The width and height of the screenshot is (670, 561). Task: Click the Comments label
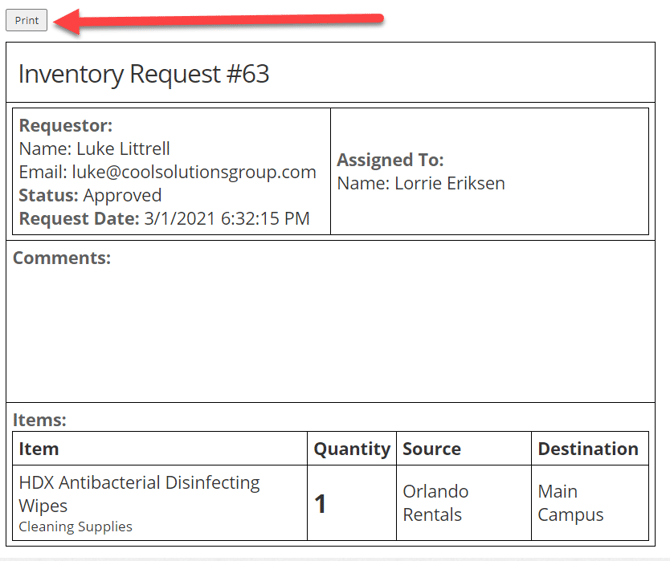[x=61, y=258]
